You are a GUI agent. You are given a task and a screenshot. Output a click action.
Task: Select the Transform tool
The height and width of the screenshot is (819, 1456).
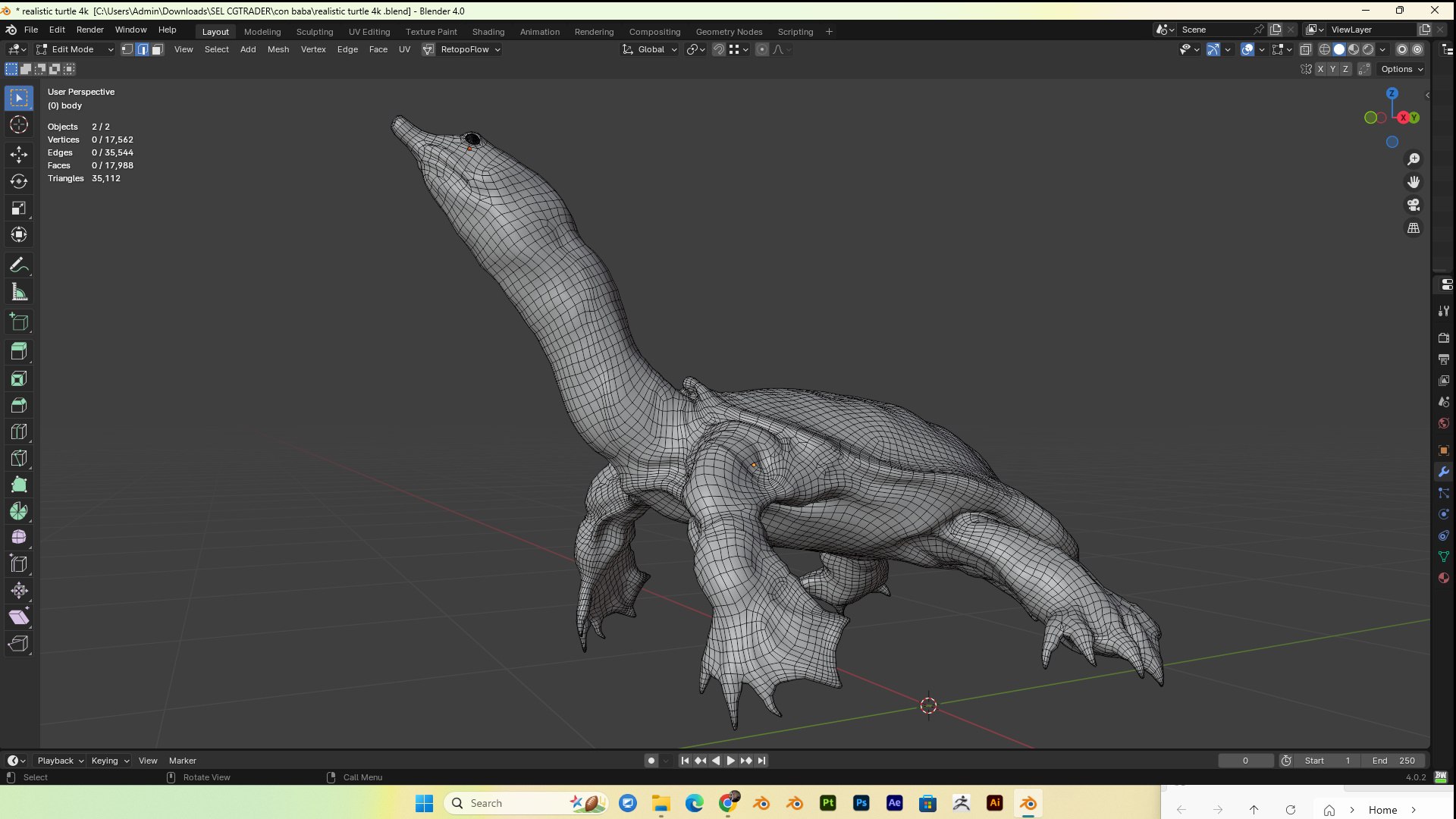coord(19,234)
